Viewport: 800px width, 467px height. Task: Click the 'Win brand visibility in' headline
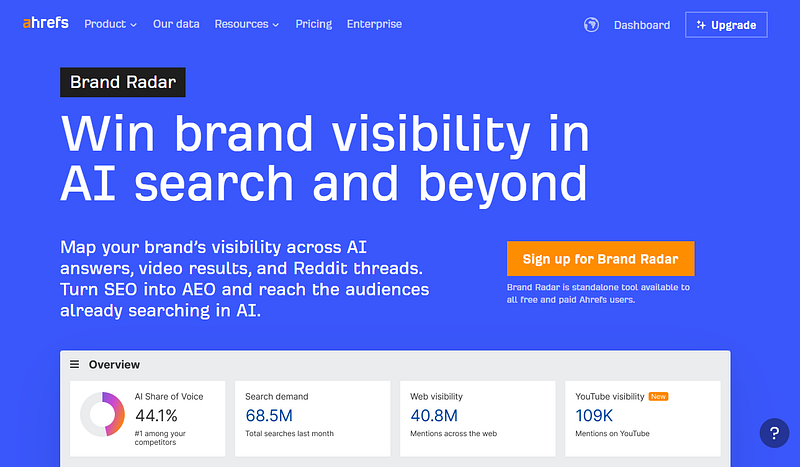325,134
